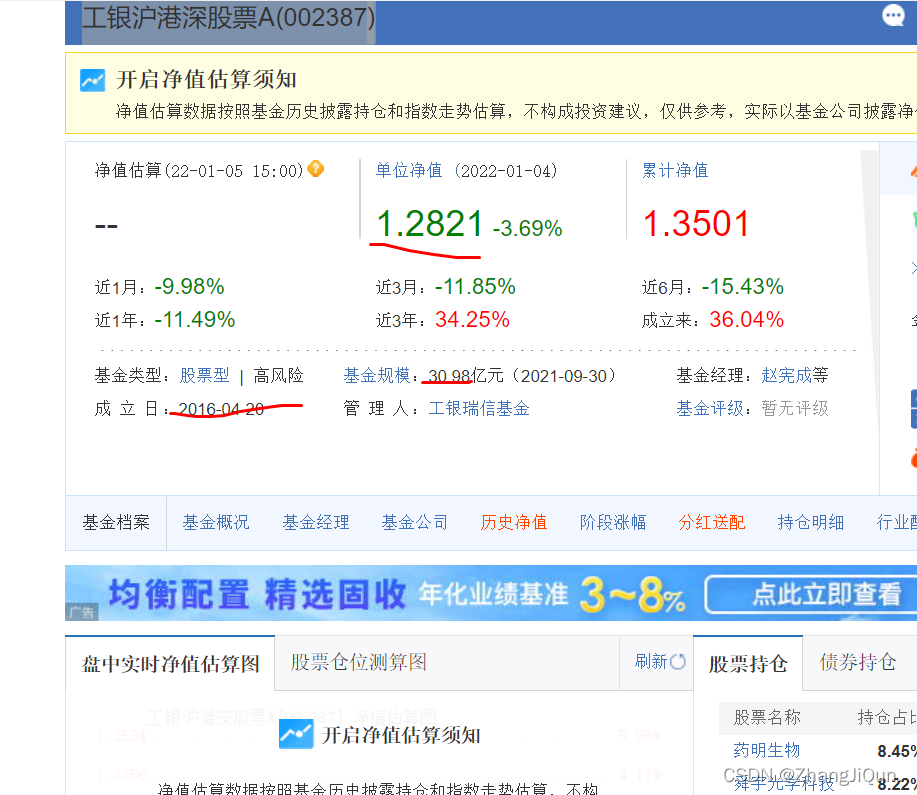Click 股票名称 column header
Viewport: 917px width, 795px height.
point(767,717)
